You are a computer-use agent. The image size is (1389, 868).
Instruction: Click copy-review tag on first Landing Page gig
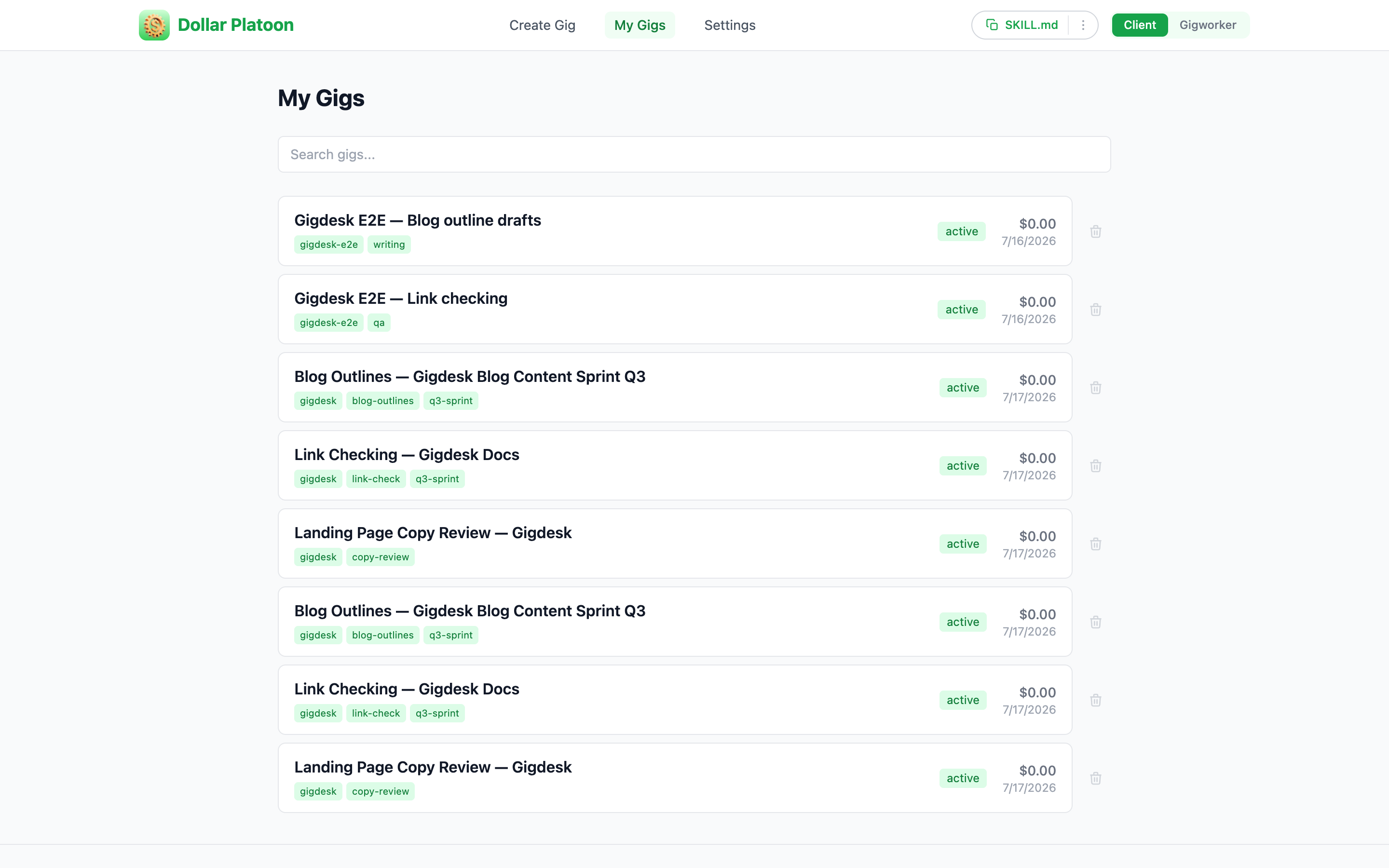pyautogui.click(x=380, y=557)
